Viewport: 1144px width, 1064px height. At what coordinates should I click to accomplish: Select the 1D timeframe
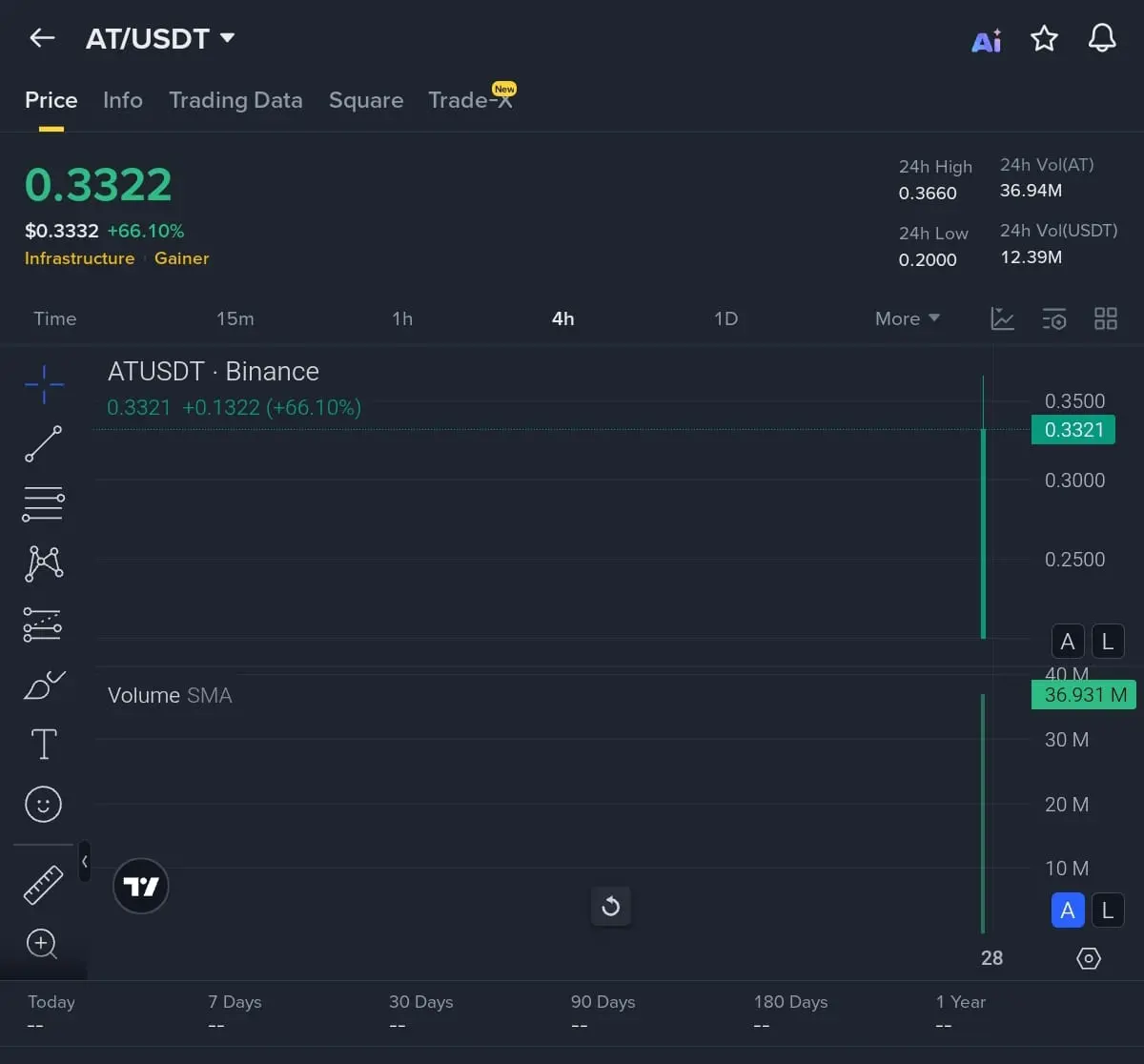click(x=726, y=318)
